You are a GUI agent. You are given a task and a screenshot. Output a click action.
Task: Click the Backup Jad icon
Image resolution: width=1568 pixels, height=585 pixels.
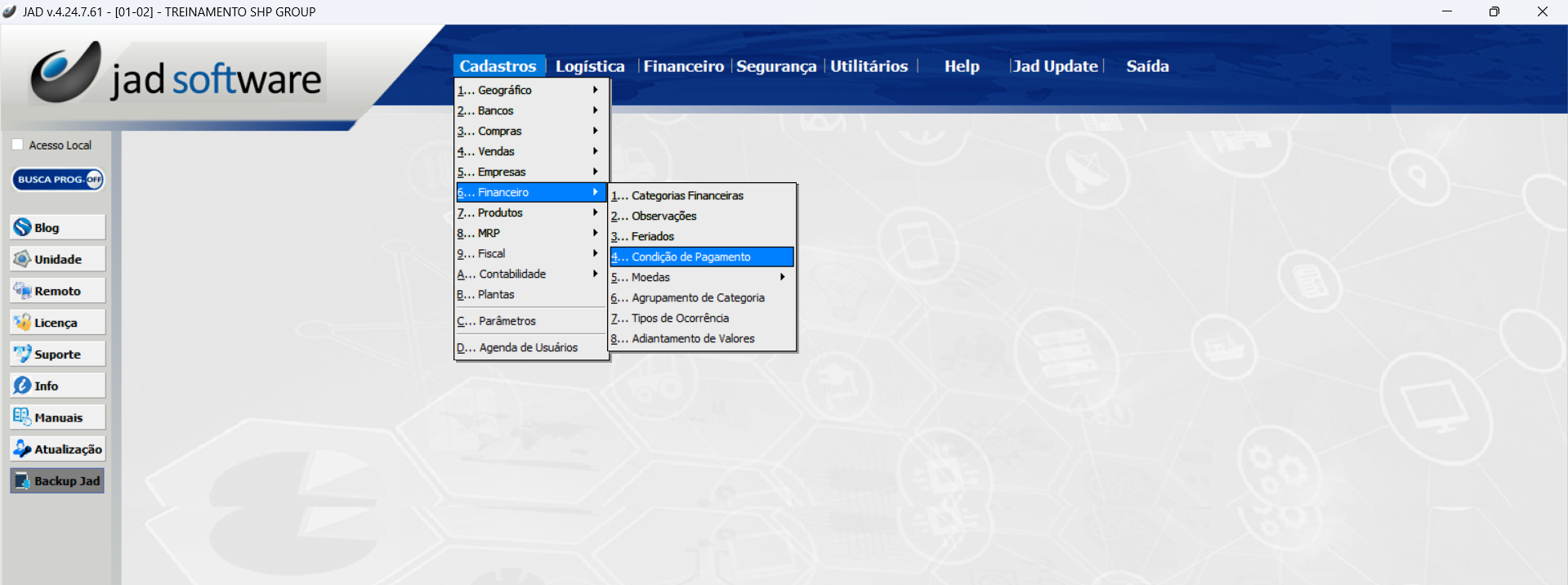(x=23, y=480)
